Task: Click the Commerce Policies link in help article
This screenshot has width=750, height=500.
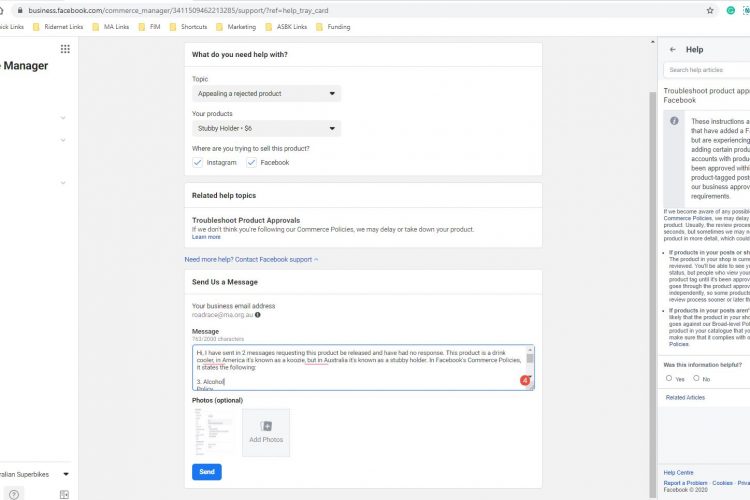Action: (687, 218)
